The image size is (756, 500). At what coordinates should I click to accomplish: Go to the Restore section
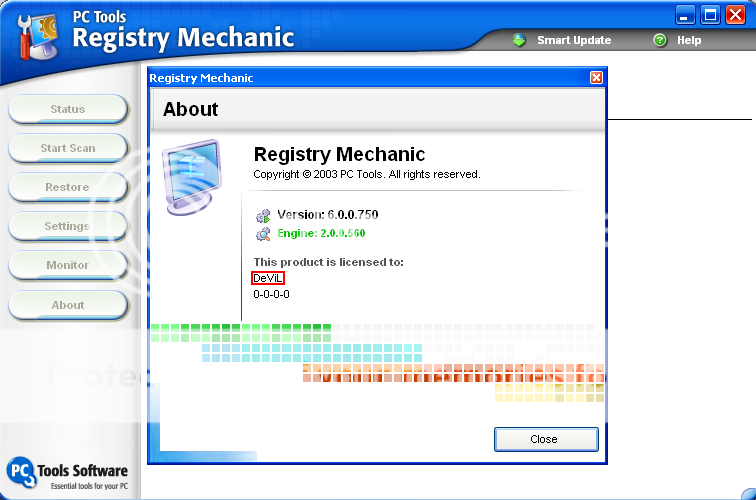tap(68, 187)
